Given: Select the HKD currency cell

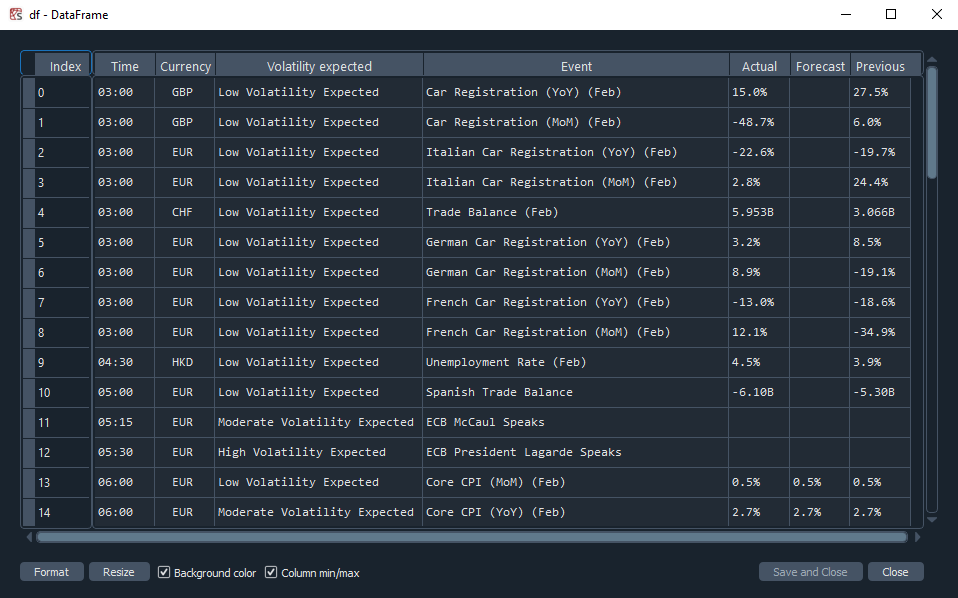Looking at the screenshot, I should tap(185, 362).
